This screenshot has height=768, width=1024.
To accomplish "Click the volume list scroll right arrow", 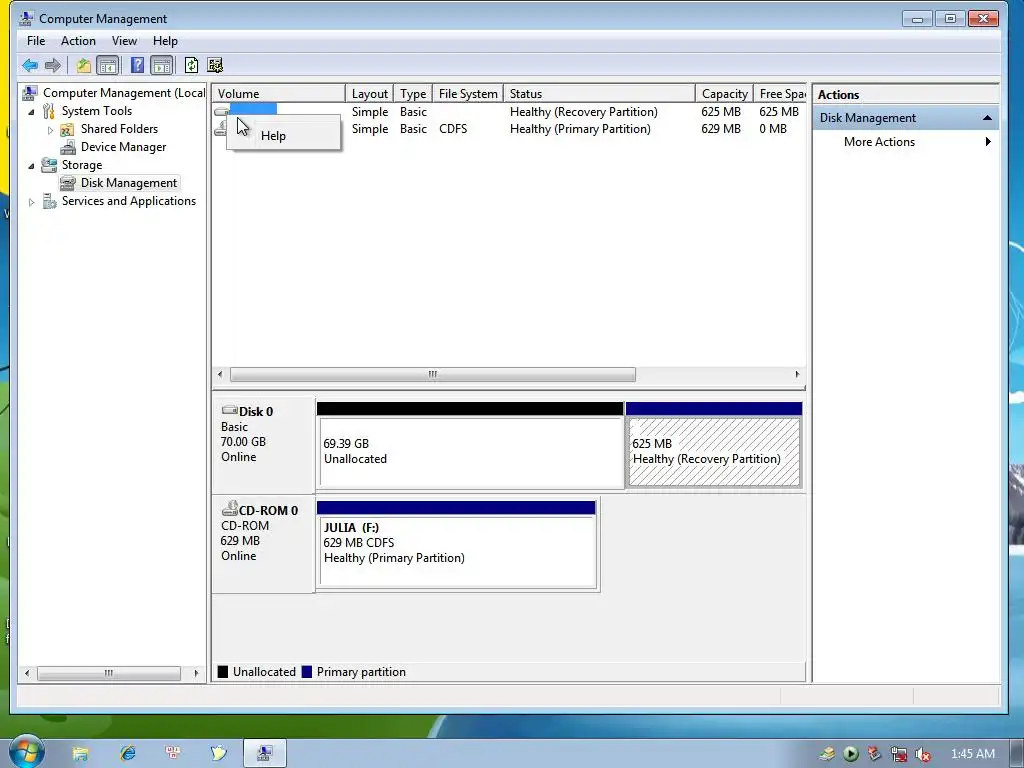I will [797, 374].
